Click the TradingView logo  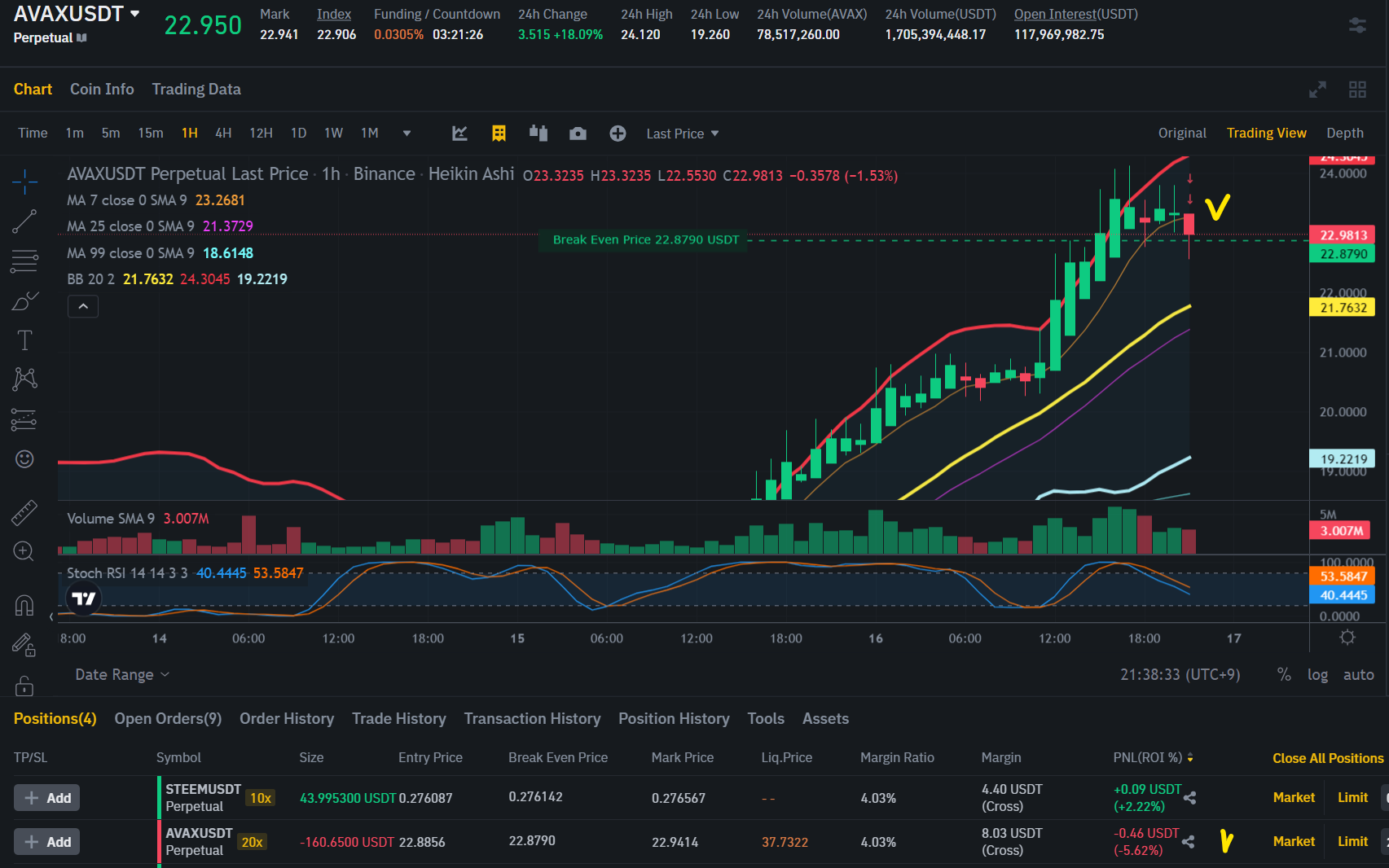pyautogui.click(x=83, y=599)
